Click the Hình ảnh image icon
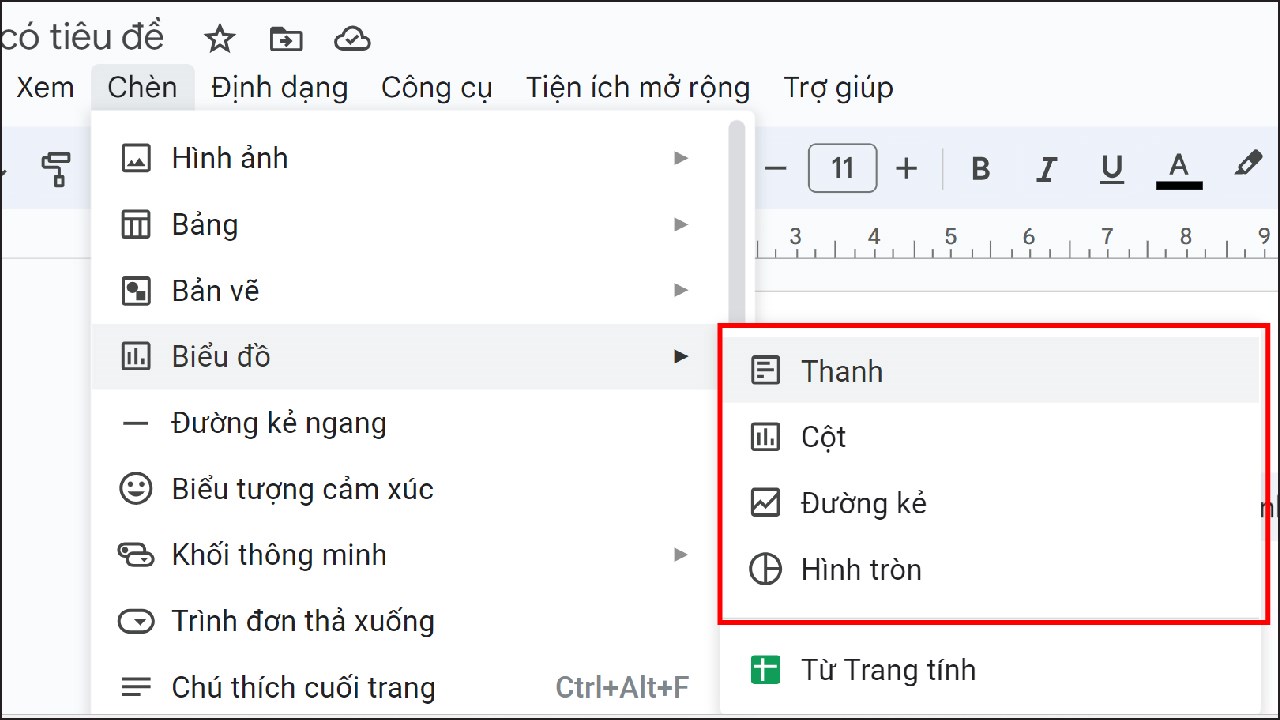Viewport: 1280px width, 720px height. pos(136,158)
